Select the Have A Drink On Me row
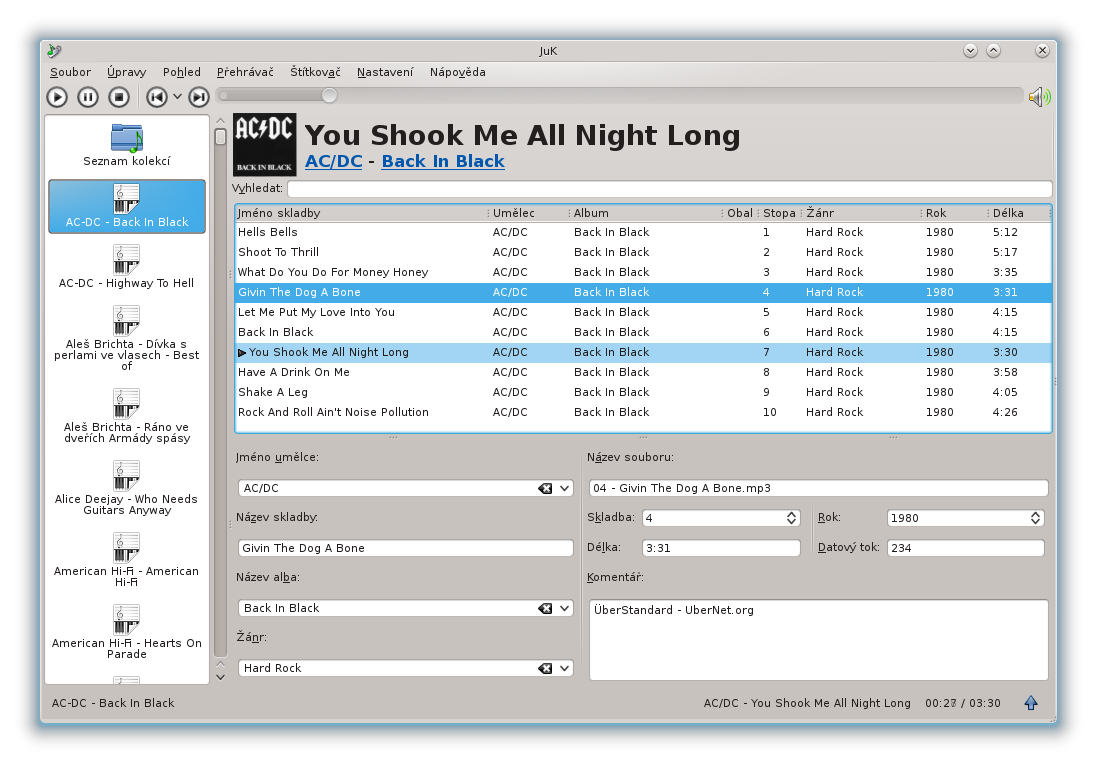 pos(644,373)
